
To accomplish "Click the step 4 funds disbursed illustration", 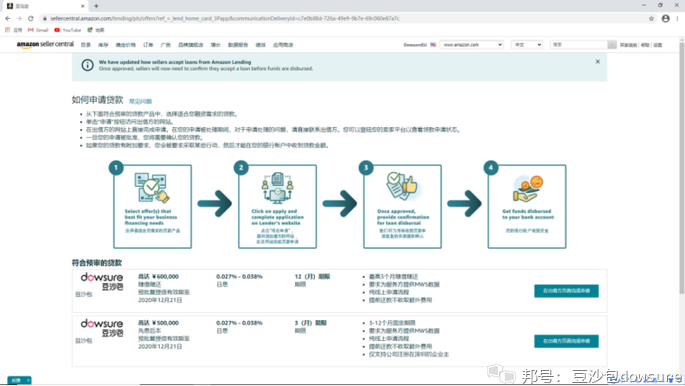I will pos(528,189).
